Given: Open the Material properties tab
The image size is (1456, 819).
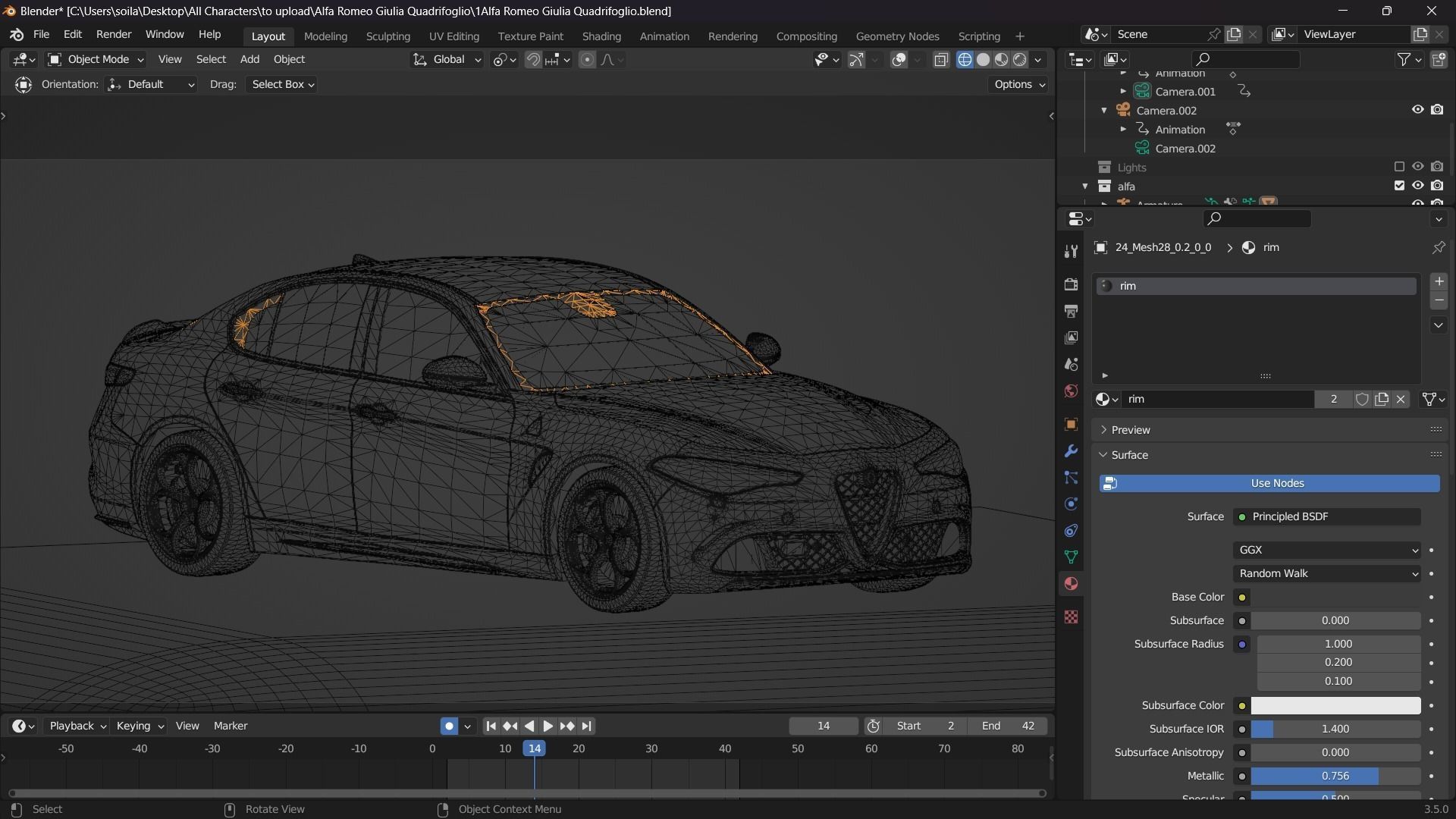Looking at the screenshot, I should (1071, 583).
